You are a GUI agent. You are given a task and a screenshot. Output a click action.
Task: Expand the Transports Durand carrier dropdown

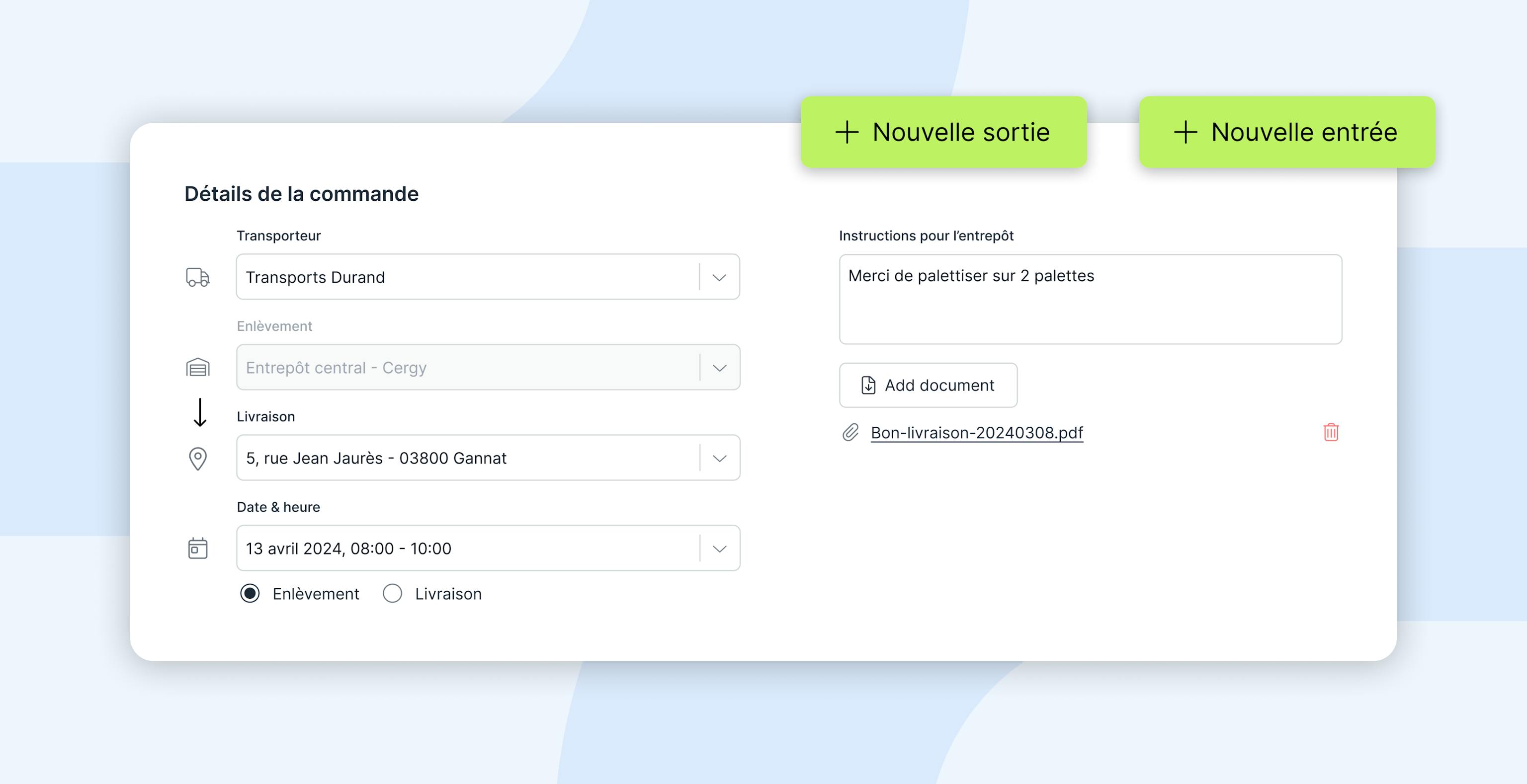719,277
